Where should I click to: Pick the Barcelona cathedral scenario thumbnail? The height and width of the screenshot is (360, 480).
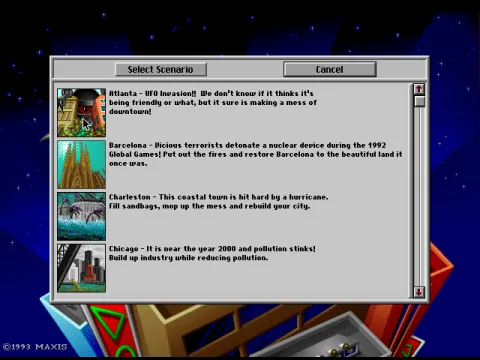tap(81, 165)
